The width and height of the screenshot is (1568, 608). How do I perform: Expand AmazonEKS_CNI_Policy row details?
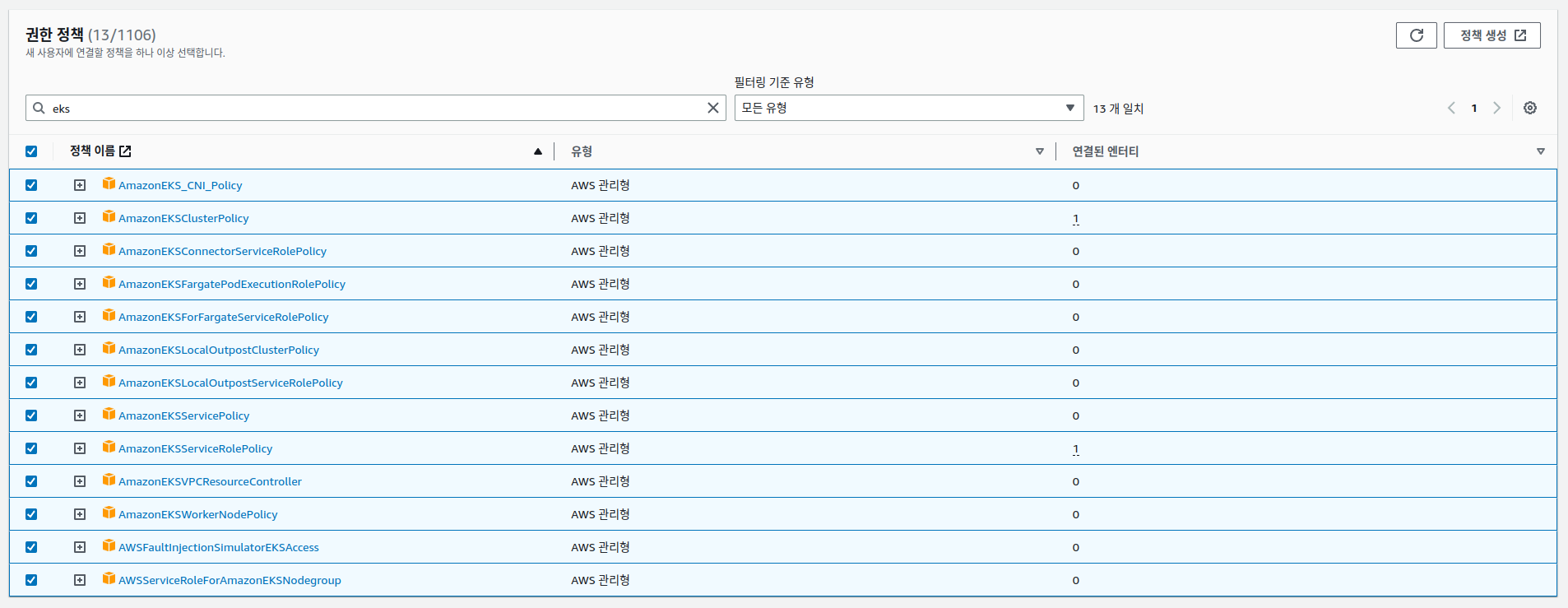pyautogui.click(x=80, y=185)
